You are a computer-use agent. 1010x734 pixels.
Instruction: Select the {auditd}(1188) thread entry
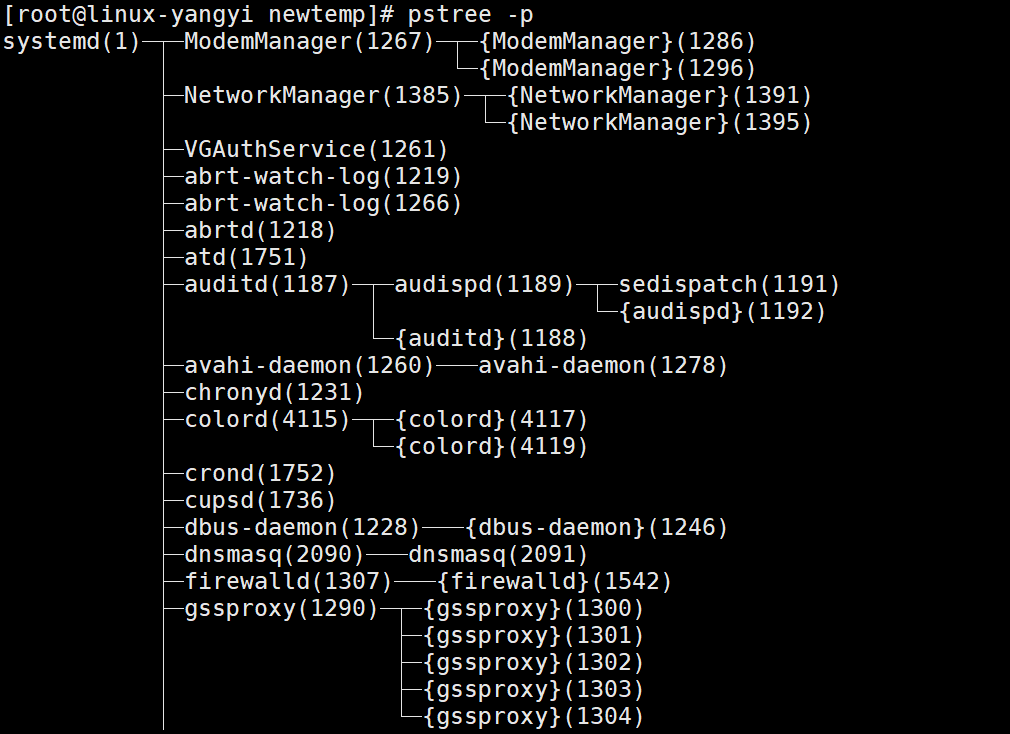(x=491, y=339)
